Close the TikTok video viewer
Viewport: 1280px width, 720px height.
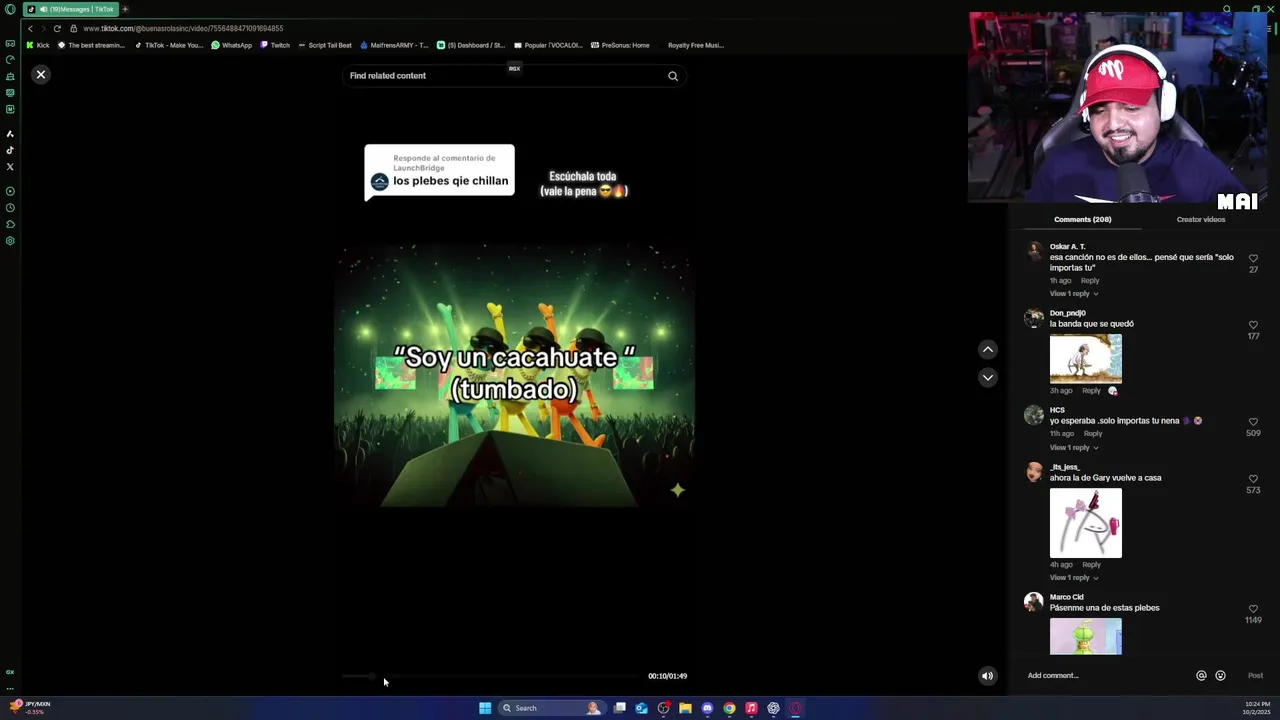(x=41, y=74)
